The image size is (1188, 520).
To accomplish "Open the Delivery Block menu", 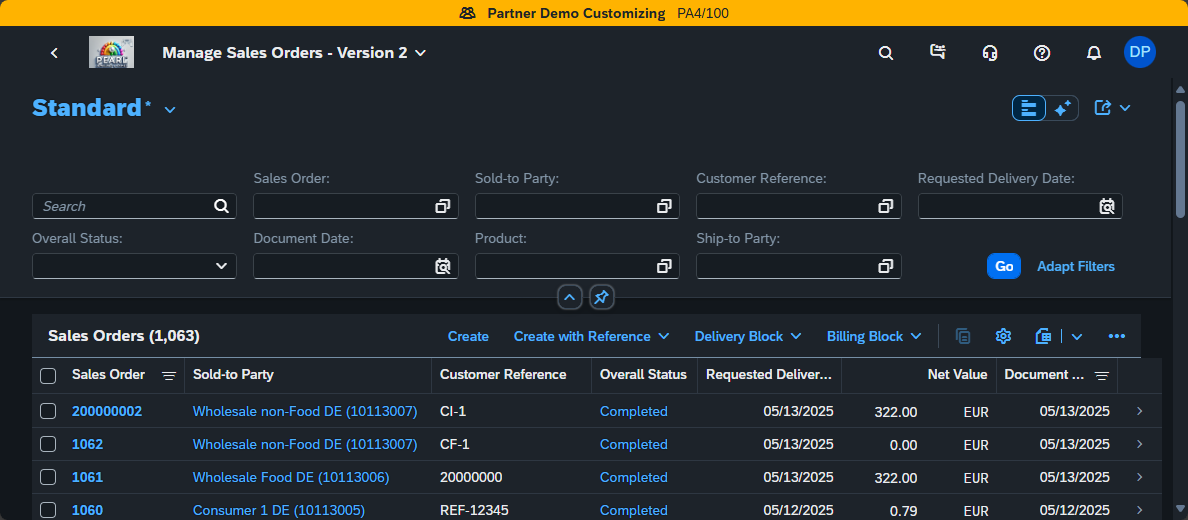I will pos(748,336).
